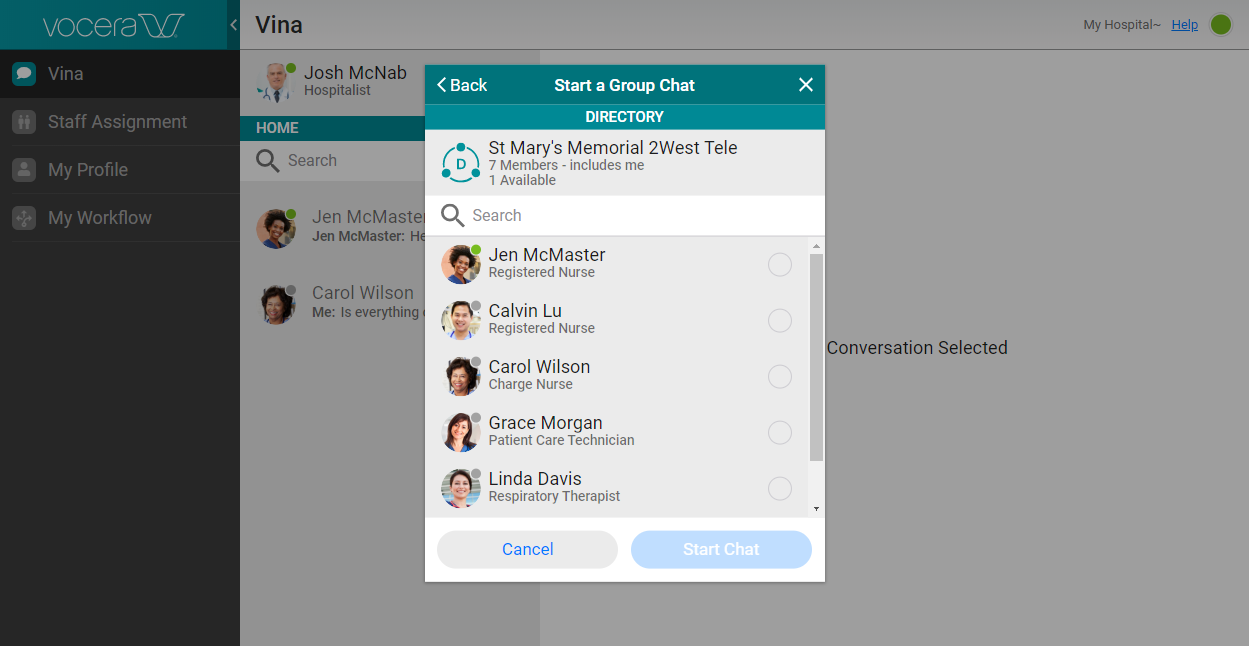
Task: Open the Staff Assignment menu item
Action: tap(117, 122)
